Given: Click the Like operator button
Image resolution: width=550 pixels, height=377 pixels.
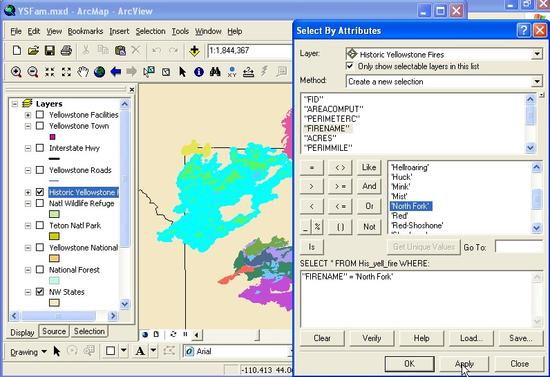Looking at the screenshot, I should pyautogui.click(x=369, y=168).
